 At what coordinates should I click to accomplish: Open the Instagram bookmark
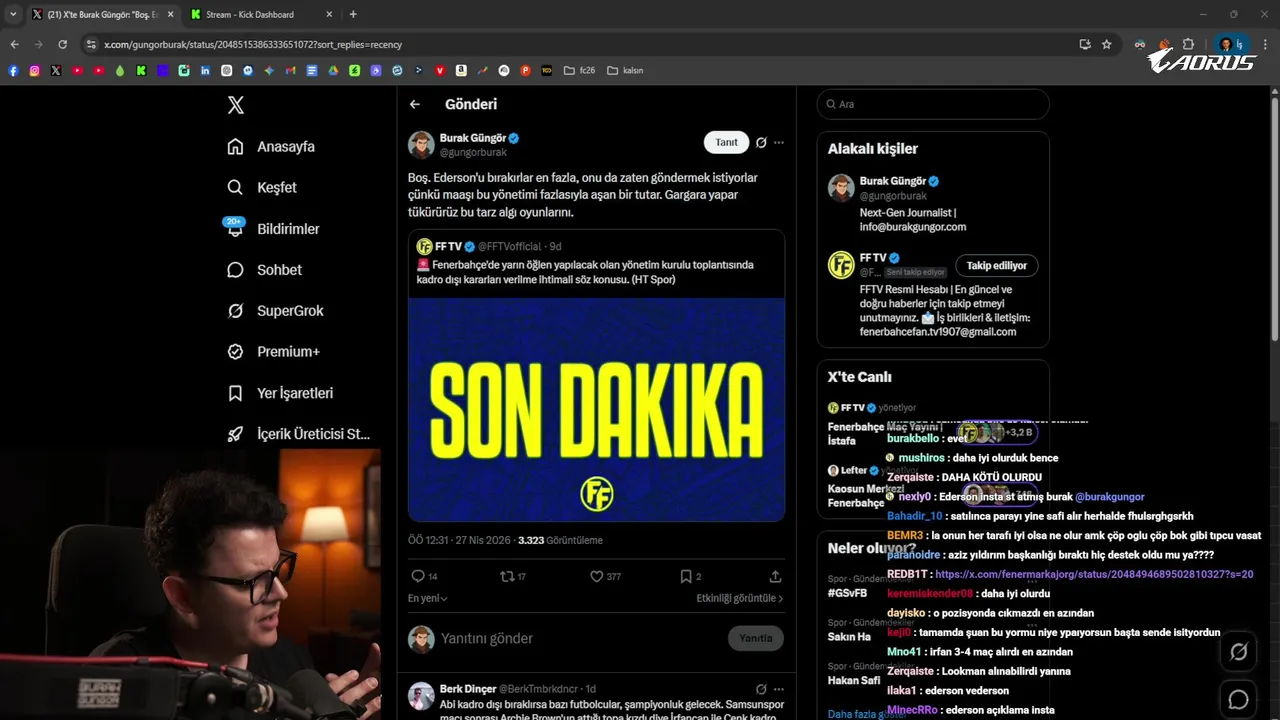click(x=34, y=70)
